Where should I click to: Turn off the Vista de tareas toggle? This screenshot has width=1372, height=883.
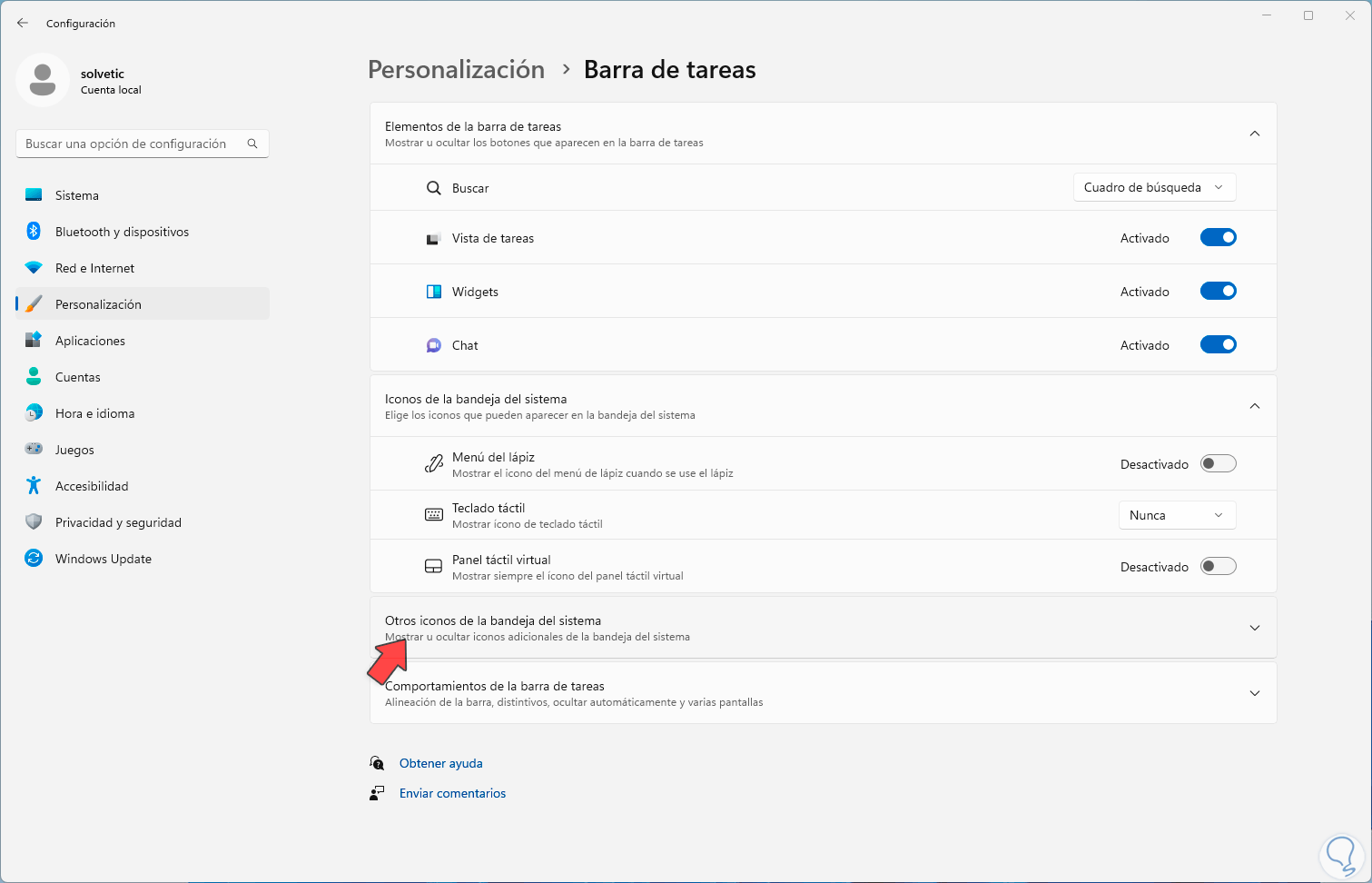coord(1218,238)
